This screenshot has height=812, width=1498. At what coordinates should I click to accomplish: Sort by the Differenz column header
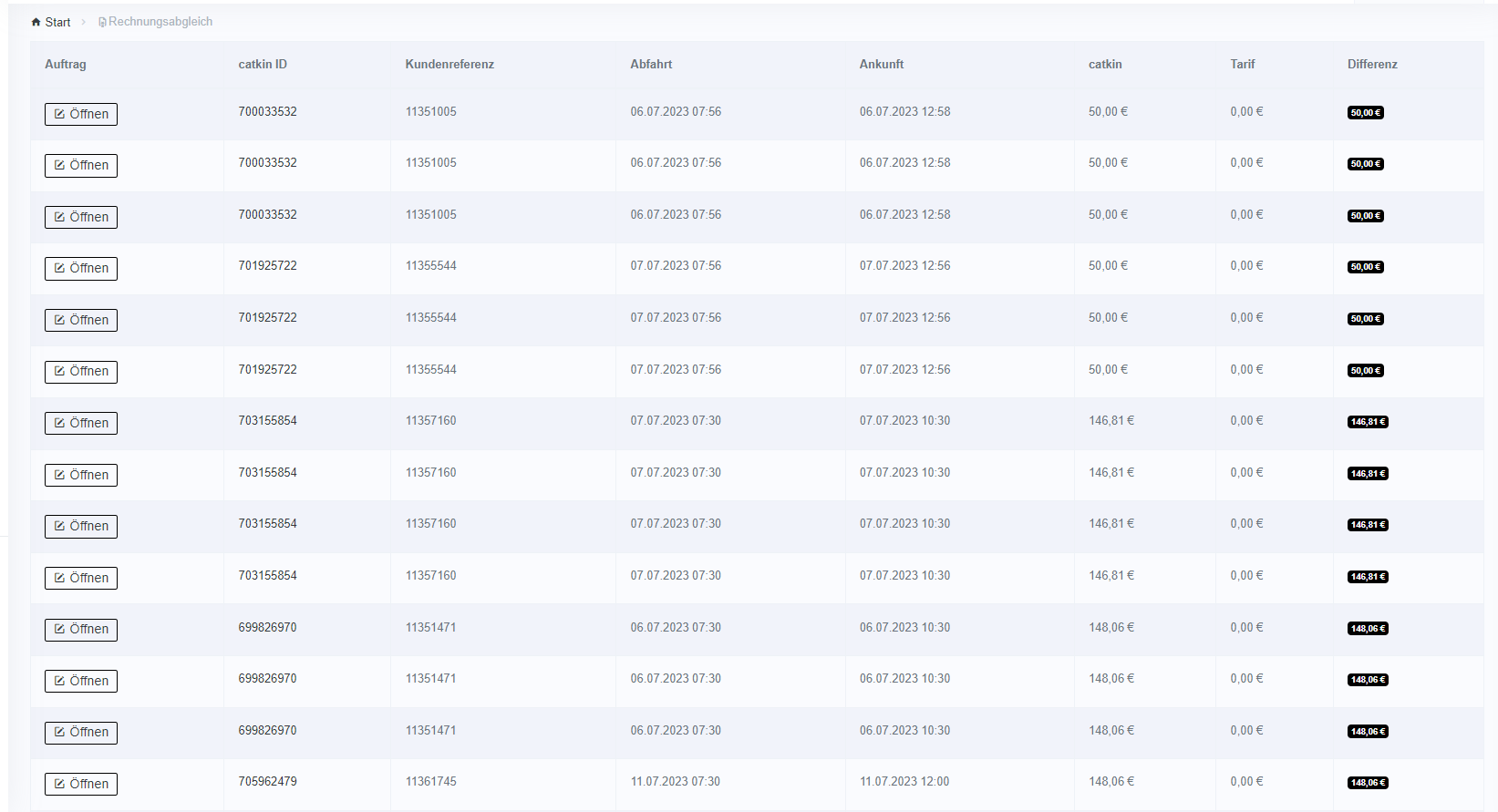1371,65
